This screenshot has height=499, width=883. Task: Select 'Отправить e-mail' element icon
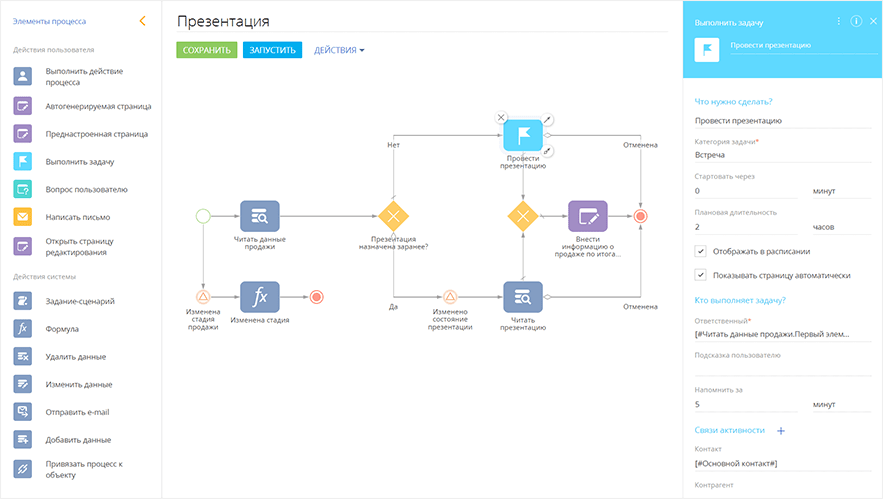(23, 412)
